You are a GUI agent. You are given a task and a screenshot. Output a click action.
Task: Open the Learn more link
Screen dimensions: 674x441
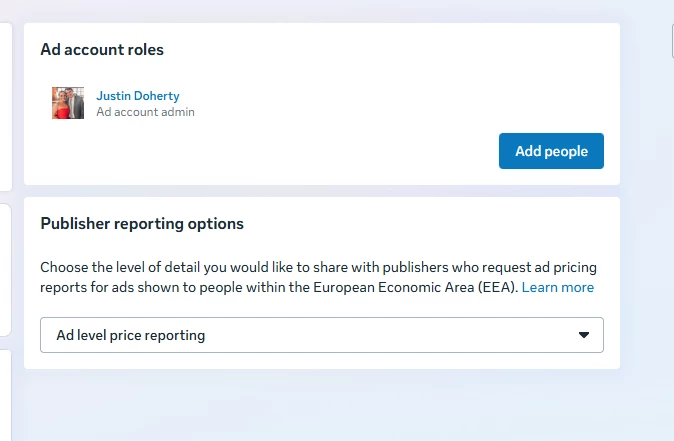558,287
